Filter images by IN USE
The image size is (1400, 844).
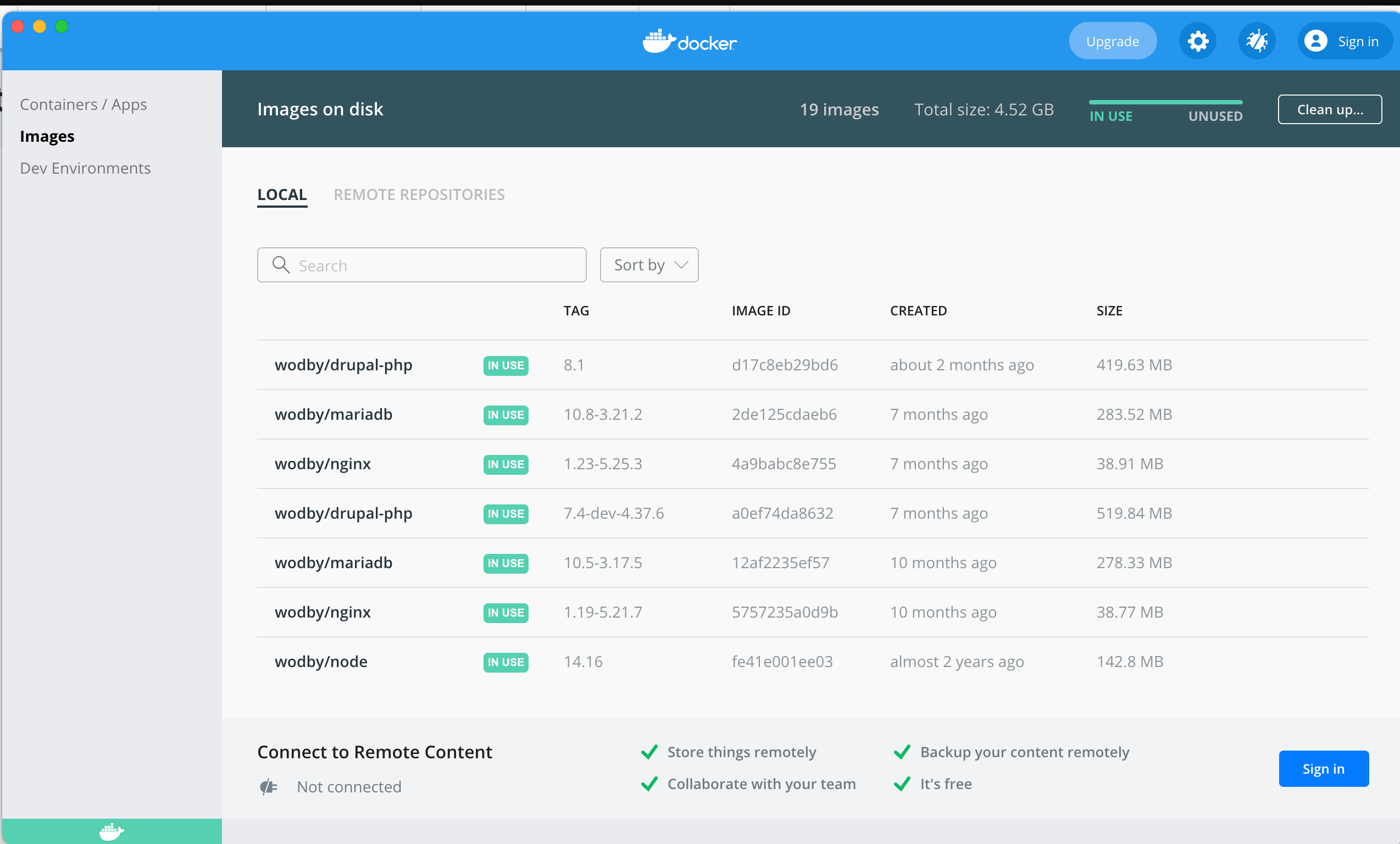1110,116
